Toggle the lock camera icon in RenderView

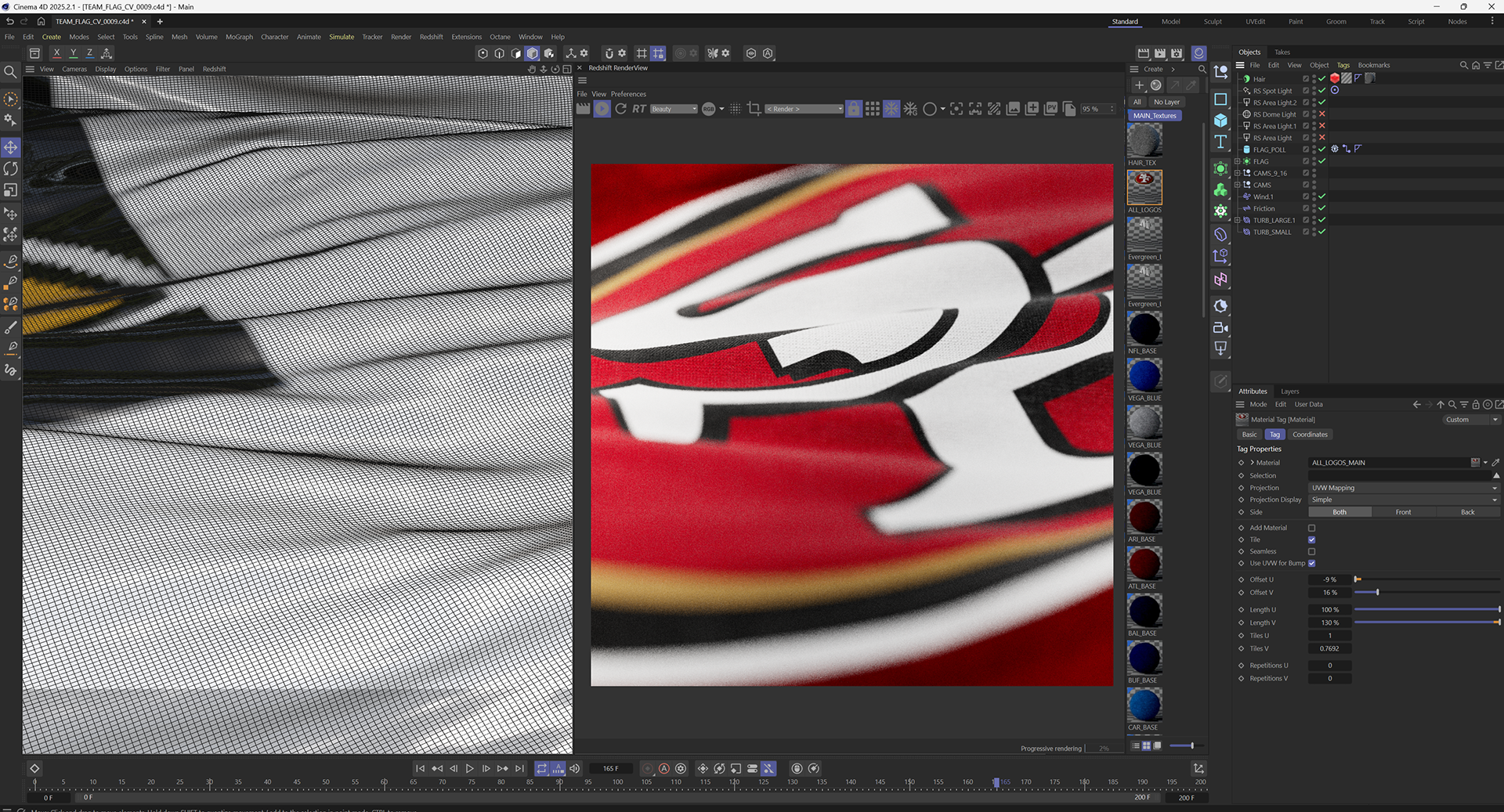854,109
